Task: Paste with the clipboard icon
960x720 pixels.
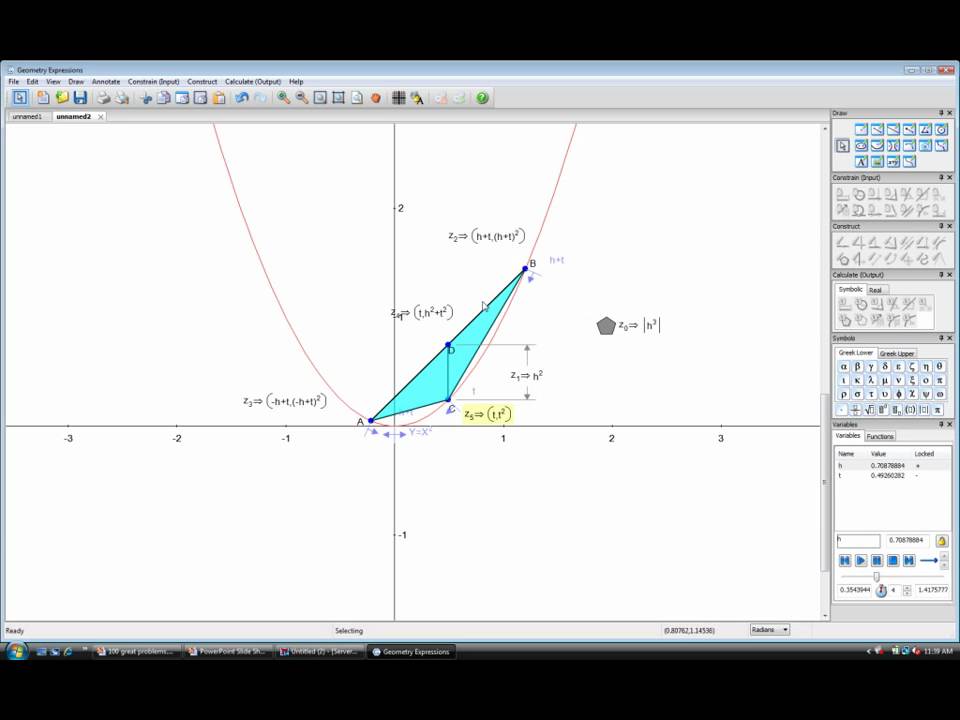Action: click(x=219, y=98)
